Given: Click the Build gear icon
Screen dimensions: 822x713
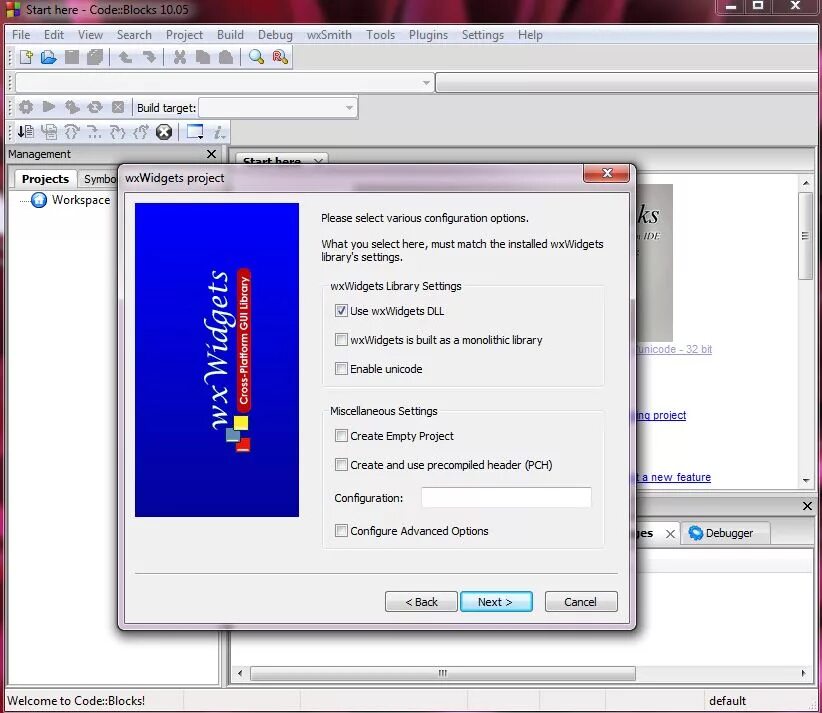Looking at the screenshot, I should [26, 107].
